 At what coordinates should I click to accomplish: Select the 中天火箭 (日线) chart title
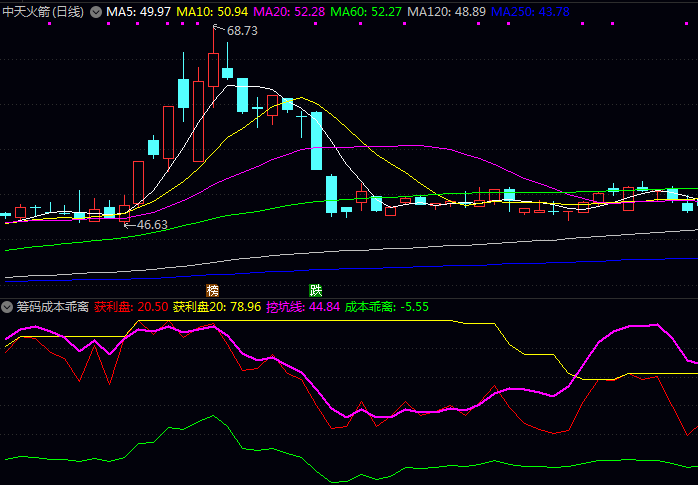43,12
